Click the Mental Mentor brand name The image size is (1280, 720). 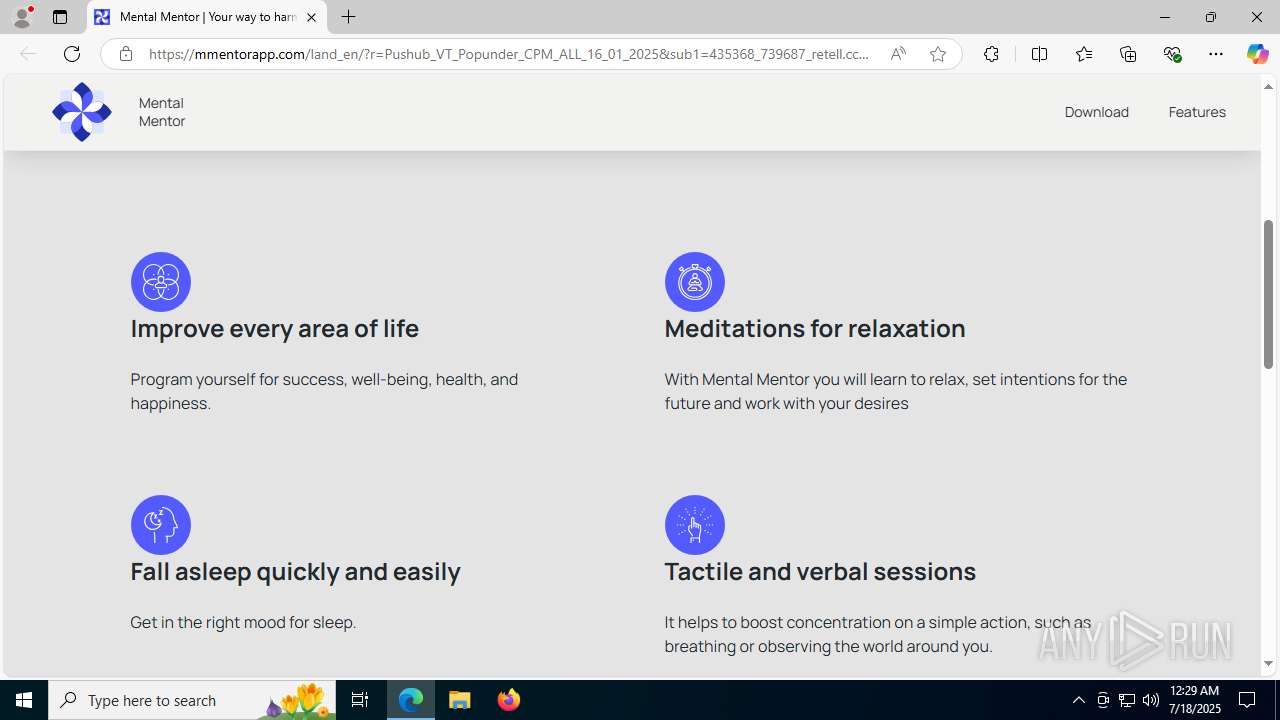coord(162,112)
